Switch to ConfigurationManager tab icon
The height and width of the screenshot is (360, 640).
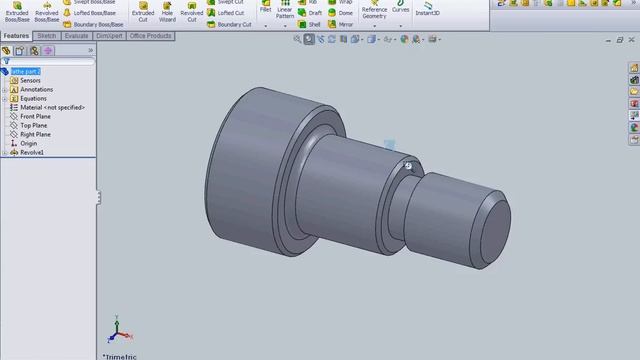pyautogui.click(x=34, y=51)
